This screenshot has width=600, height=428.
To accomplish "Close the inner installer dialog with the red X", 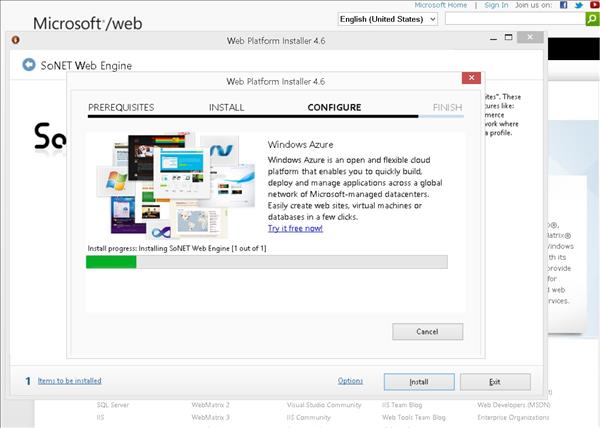I will tap(471, 78).
